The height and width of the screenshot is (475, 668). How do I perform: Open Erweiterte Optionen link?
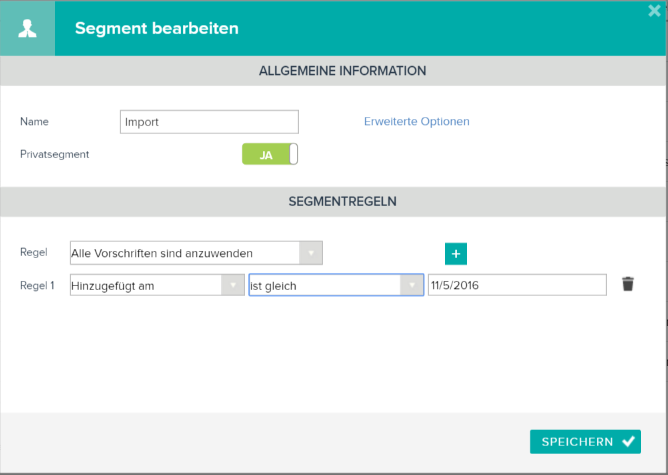[x=417, y=121]
